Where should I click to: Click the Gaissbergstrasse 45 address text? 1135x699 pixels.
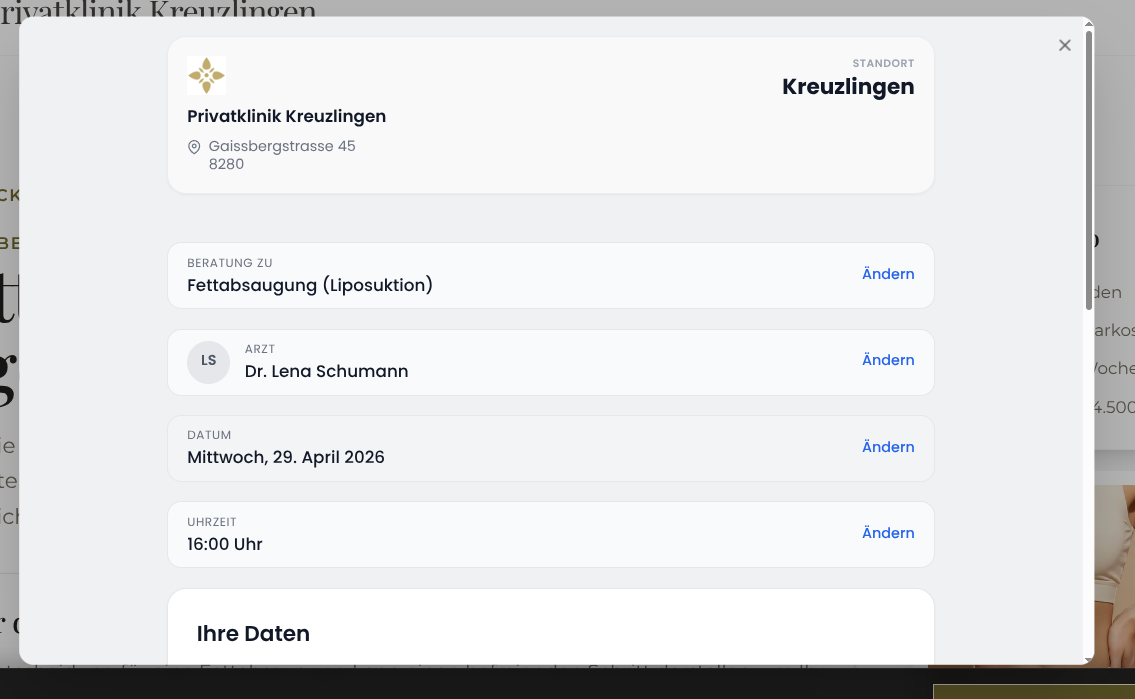[x=282, y=146]
